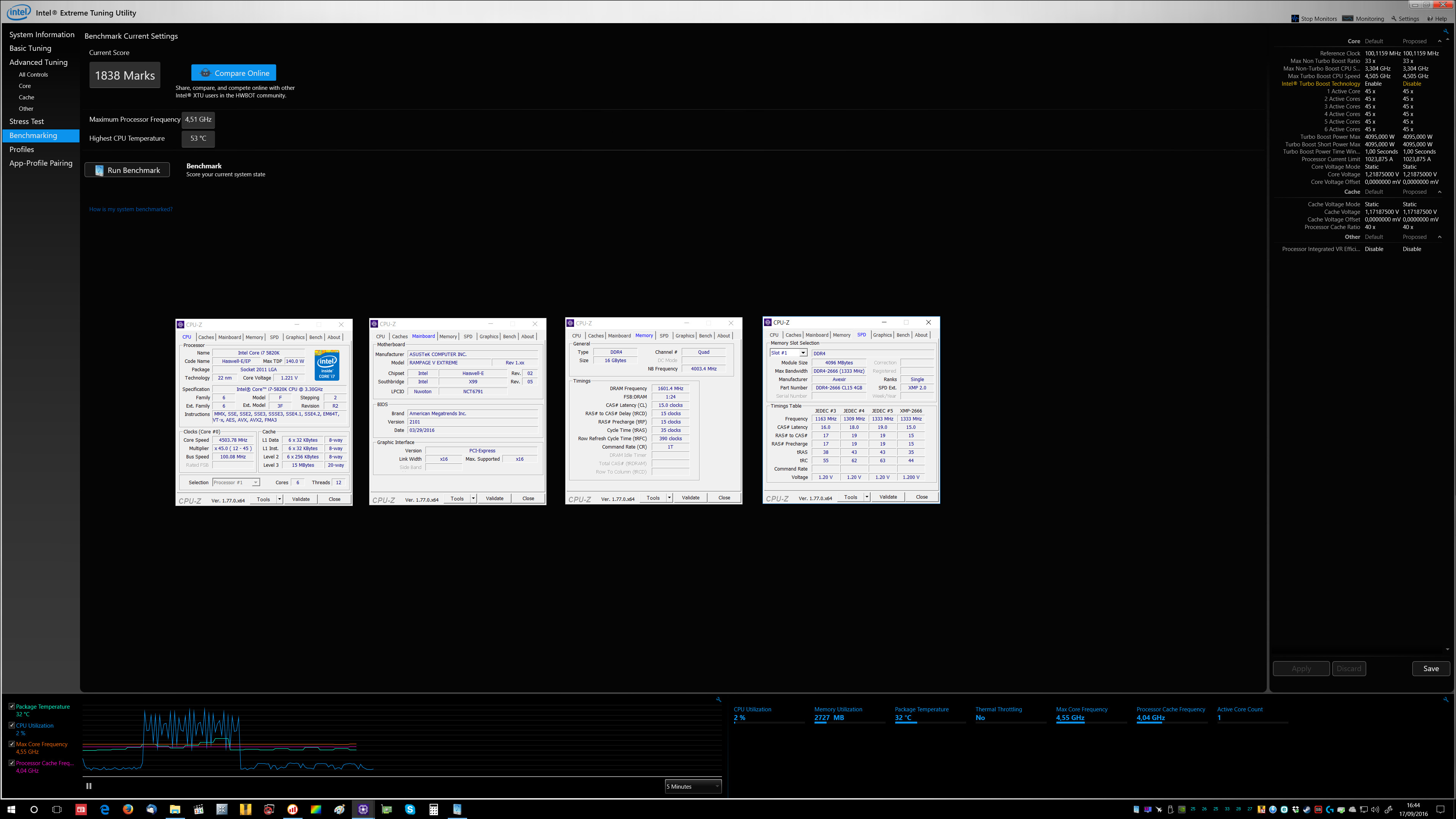Open Help in the top bar
This screenshot has height=819, width=1456.
point(1437,19)
